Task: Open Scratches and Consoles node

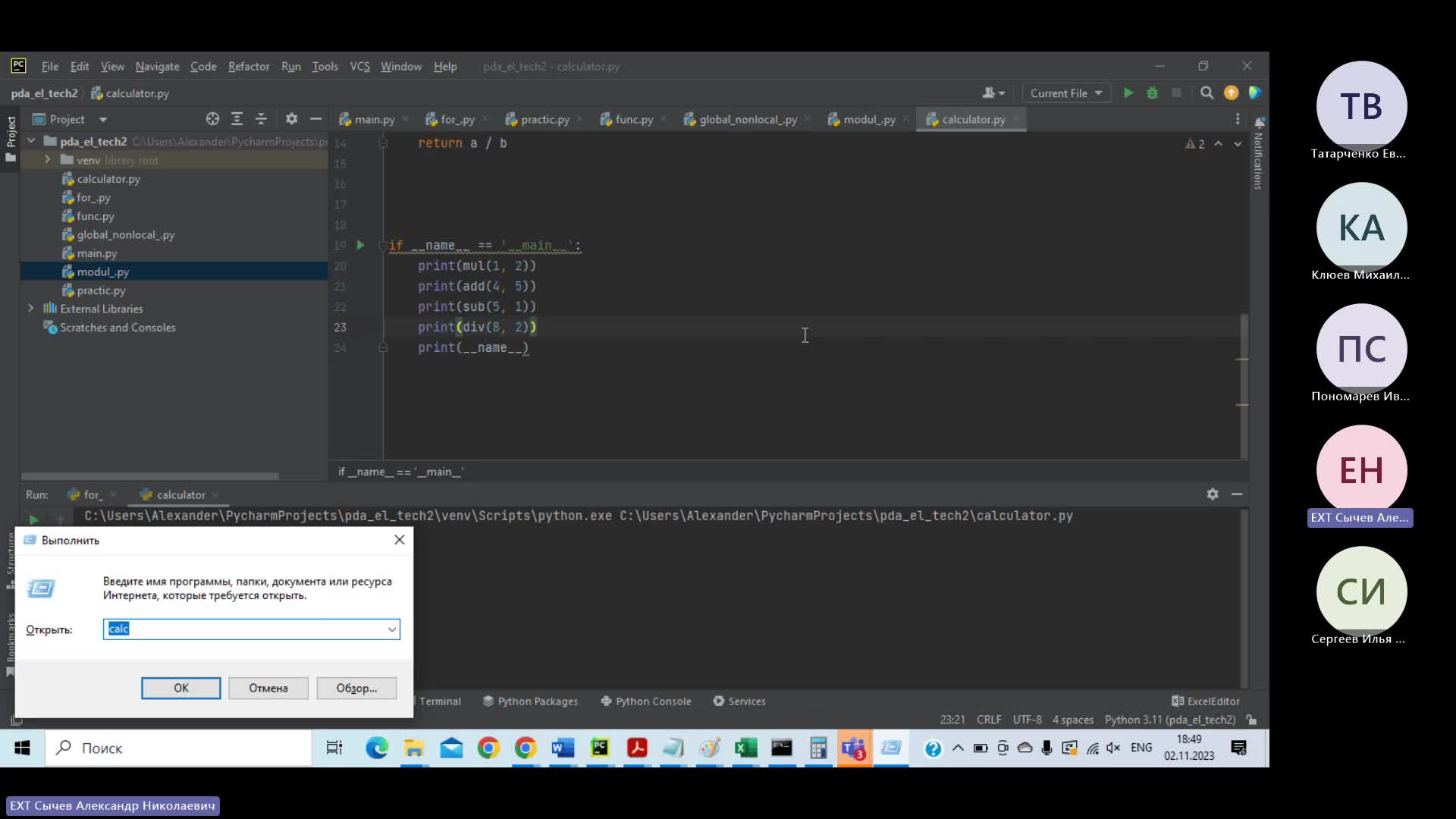Action: coord(118,328)
